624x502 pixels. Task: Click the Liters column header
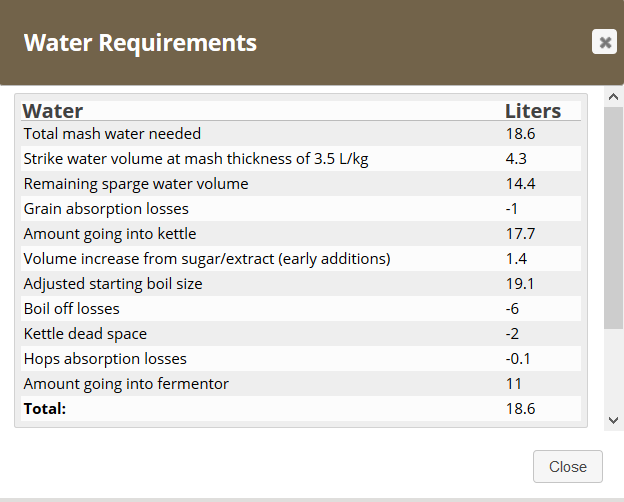click(533, 110)
